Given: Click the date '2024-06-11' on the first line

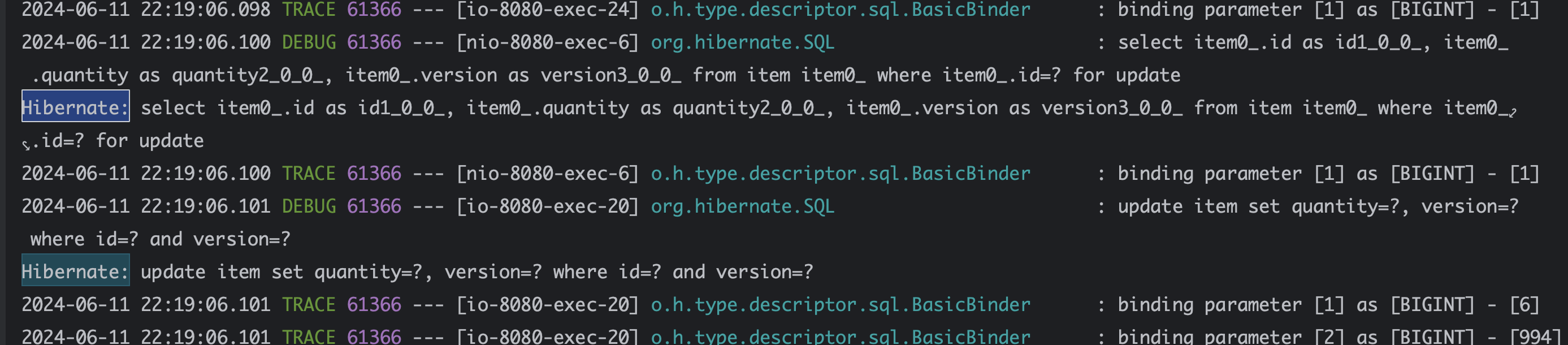Looking at the screenshot, I should coord(76,10).
